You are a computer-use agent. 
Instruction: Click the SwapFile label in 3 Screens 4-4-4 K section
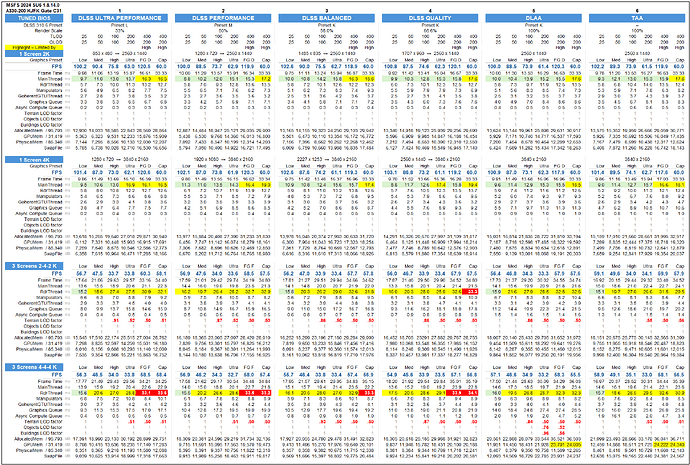pos(53,456)
